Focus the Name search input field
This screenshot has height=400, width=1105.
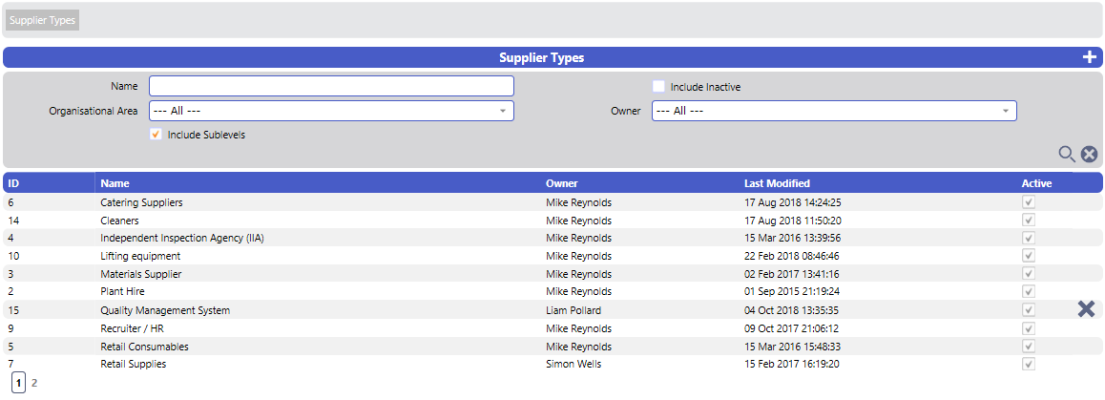(x=331, y=86)
